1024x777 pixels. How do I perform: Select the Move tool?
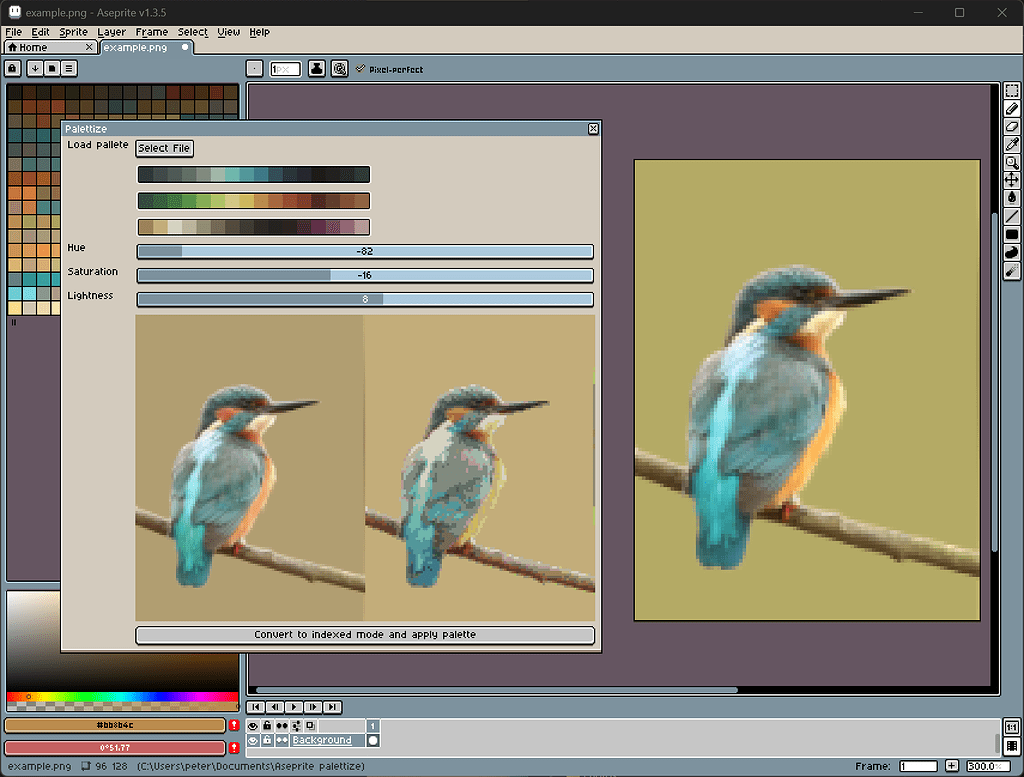1011,180
